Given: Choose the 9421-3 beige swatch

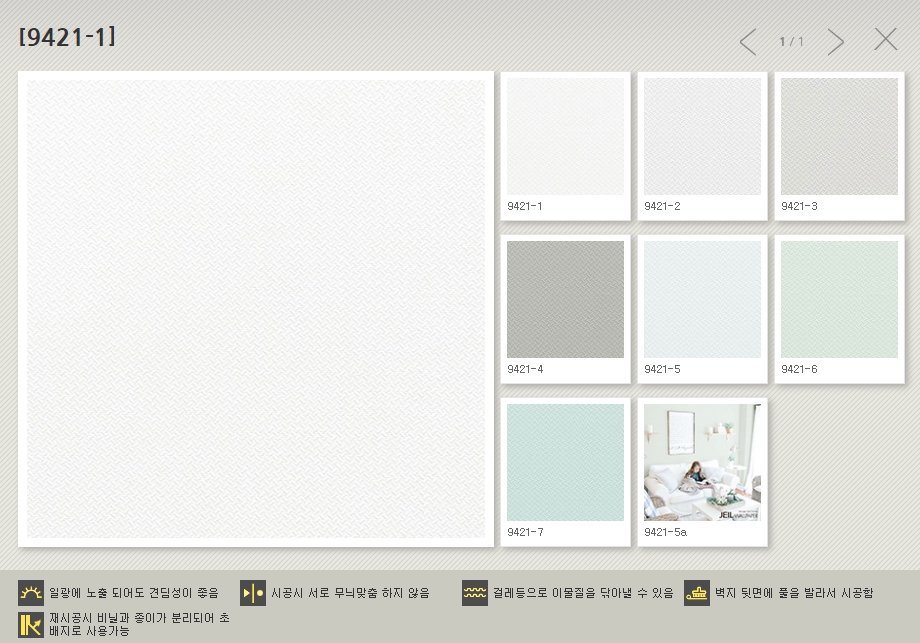Looking at the screenshot, I should pos(839,137).
